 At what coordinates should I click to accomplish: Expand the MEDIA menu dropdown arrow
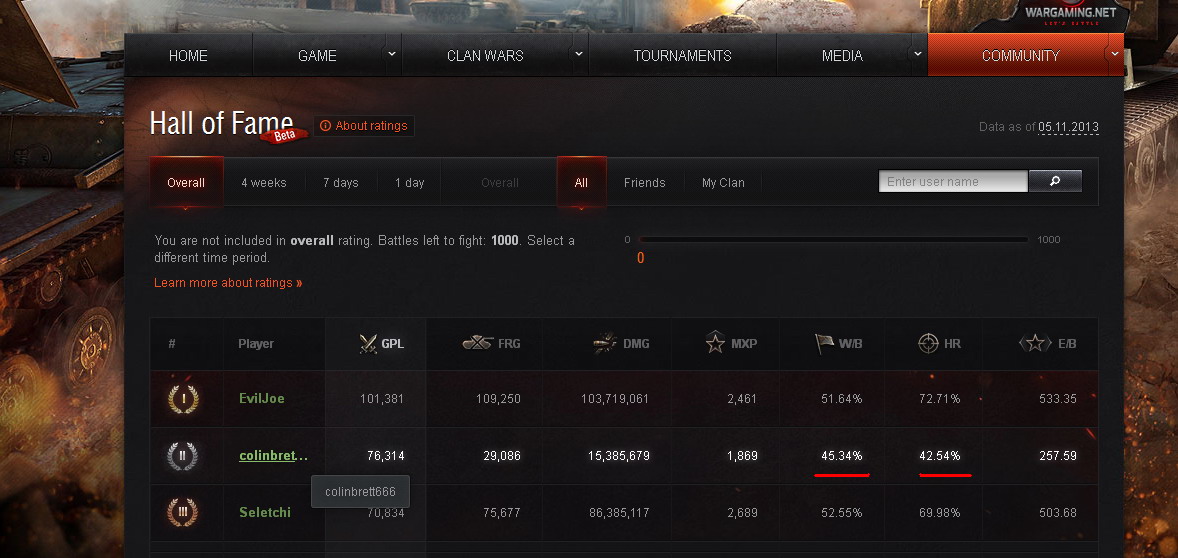point(917,54)
